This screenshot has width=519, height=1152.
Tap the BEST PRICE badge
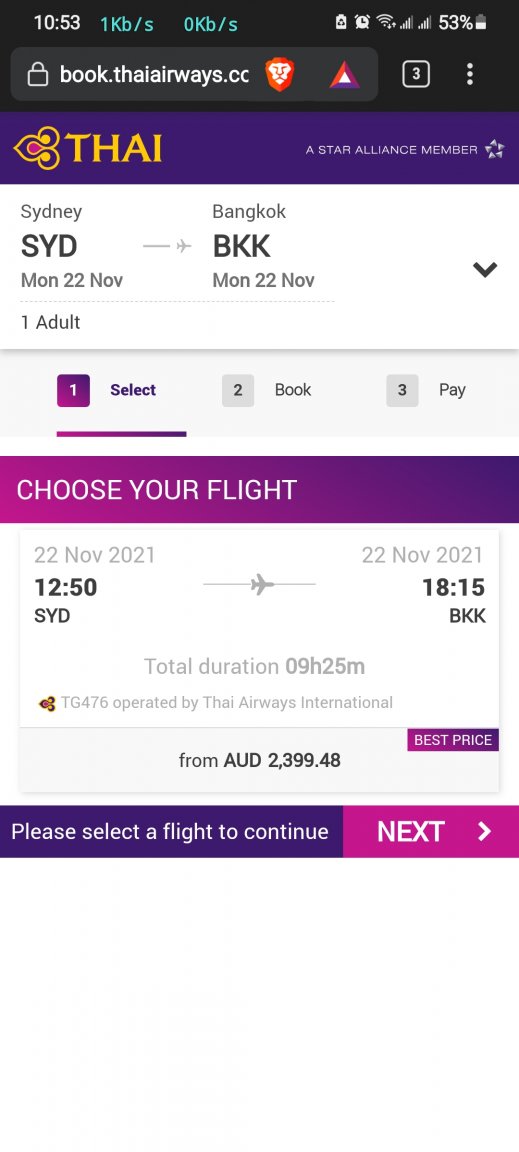pos(453,740)
